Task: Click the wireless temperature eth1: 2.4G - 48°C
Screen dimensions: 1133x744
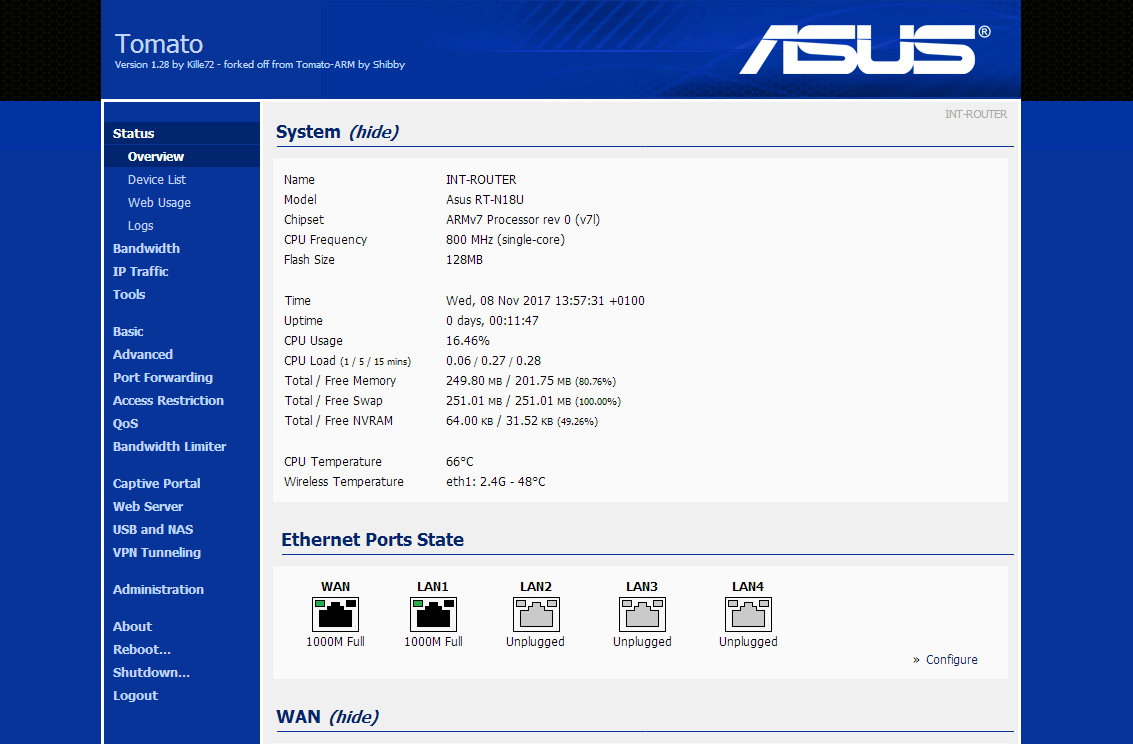Action: point(496,482)
